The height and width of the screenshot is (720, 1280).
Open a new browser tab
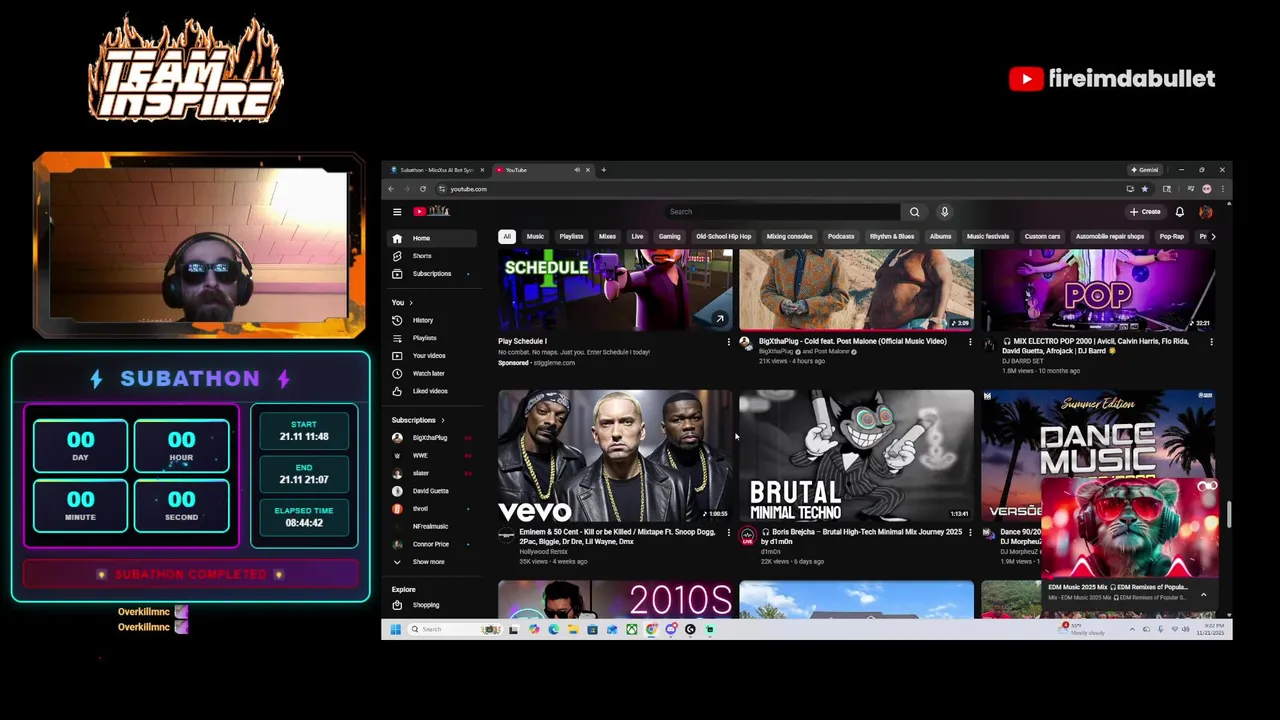[x=603, y=170]
